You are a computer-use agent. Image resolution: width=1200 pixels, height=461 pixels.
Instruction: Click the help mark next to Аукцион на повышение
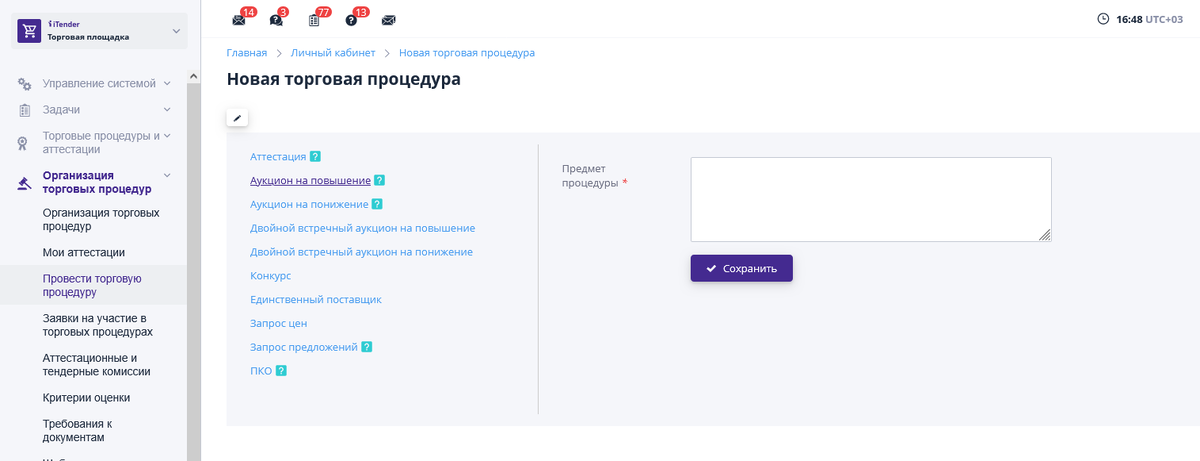[x=380, y=181]
